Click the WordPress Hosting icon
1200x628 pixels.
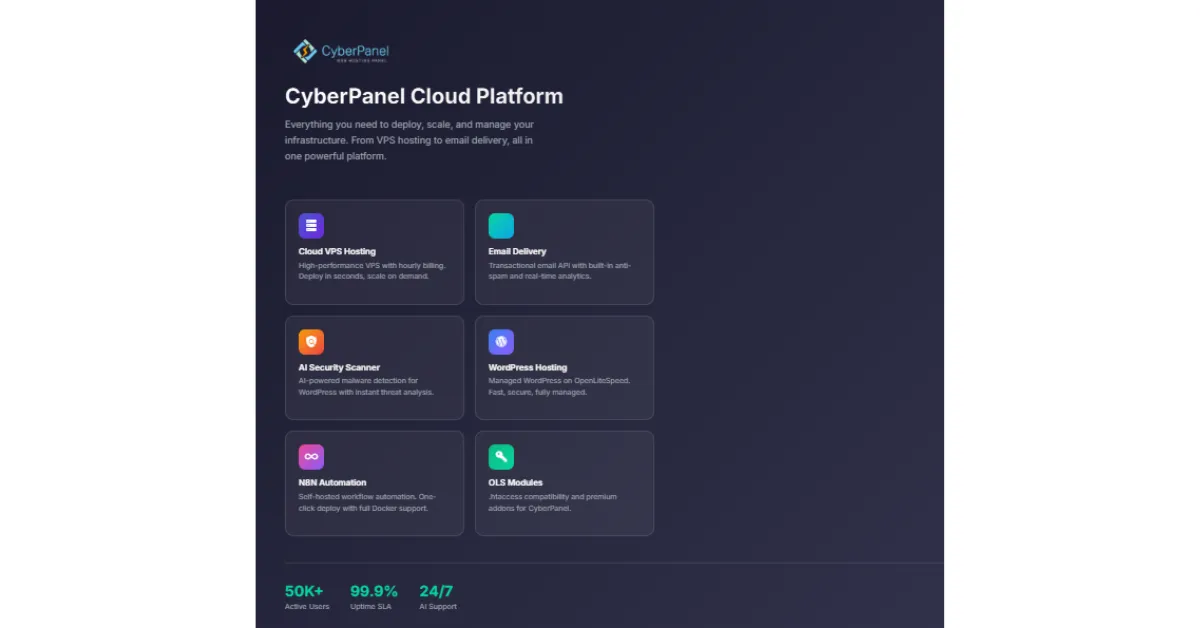point(501,342)
